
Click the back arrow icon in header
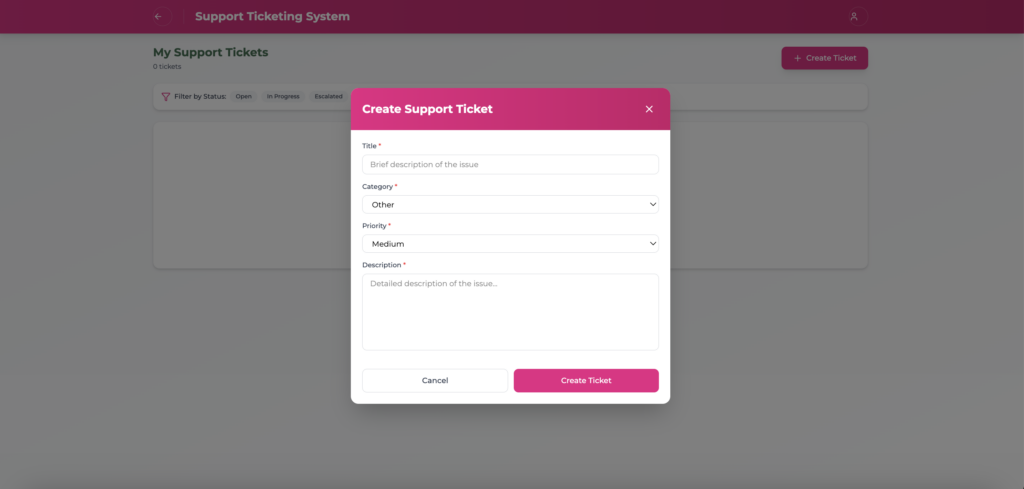pos(158,17)
